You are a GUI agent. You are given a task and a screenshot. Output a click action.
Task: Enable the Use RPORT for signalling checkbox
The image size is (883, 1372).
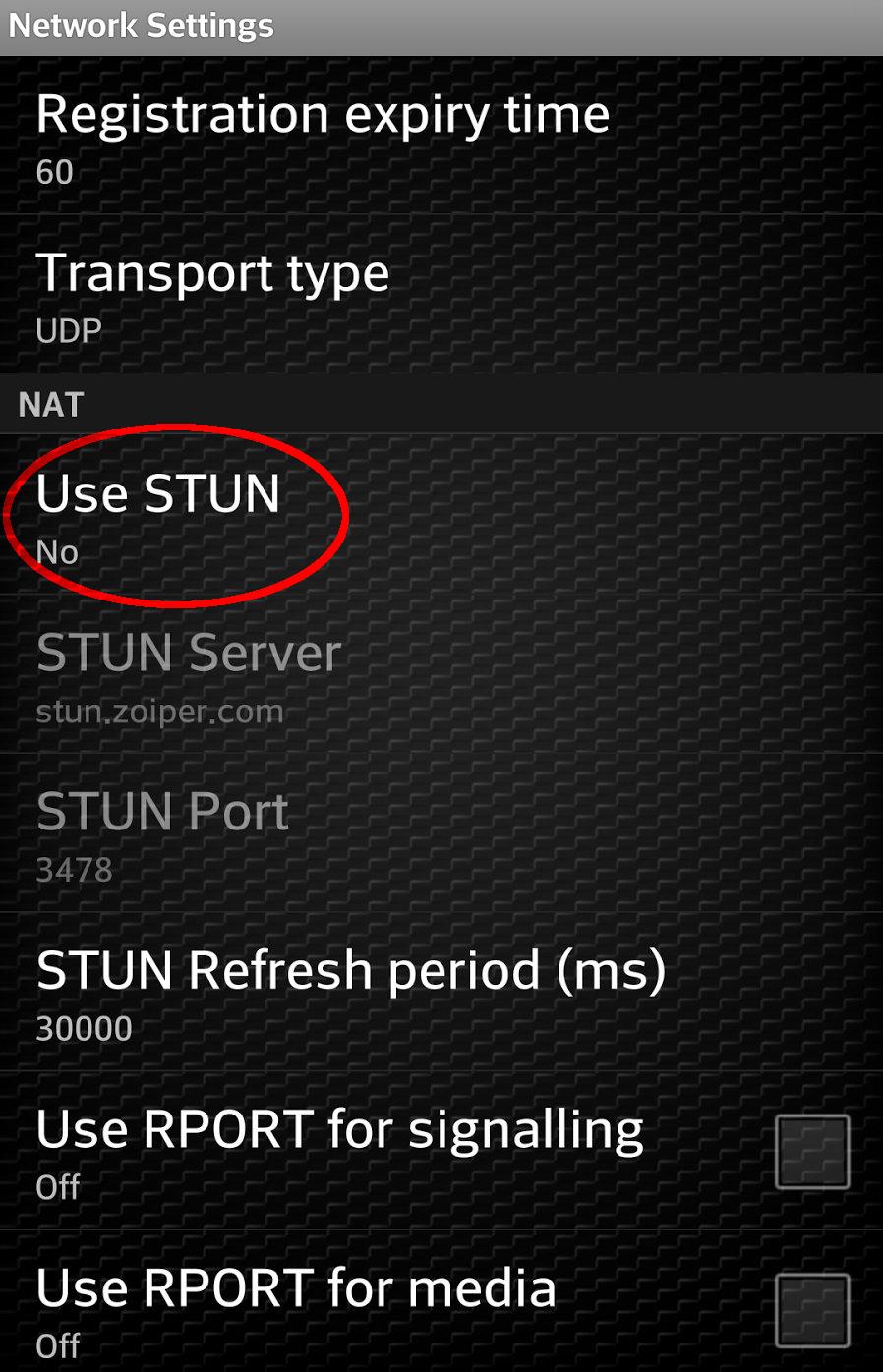pyautogui.click(x=812, y=1151)
